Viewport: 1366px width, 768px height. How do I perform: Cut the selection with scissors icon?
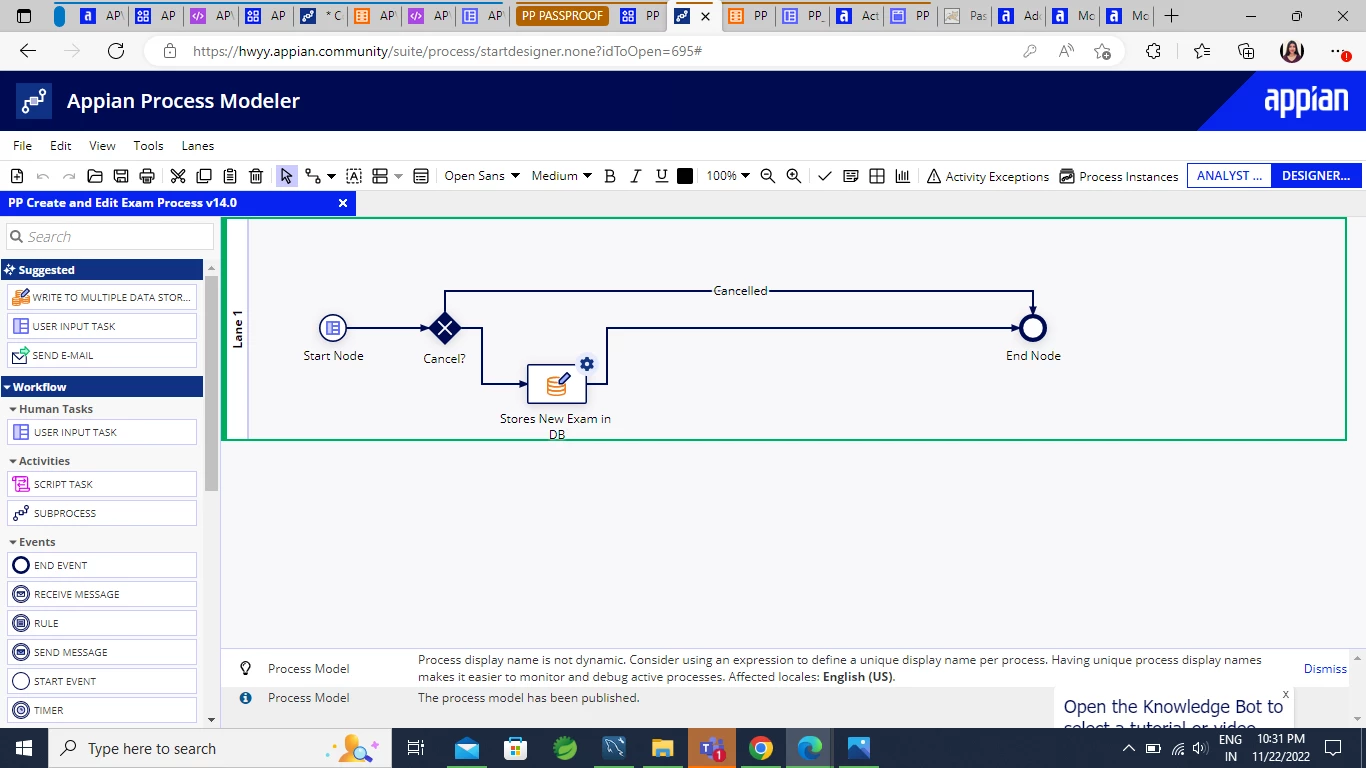[x=178, y=176]
